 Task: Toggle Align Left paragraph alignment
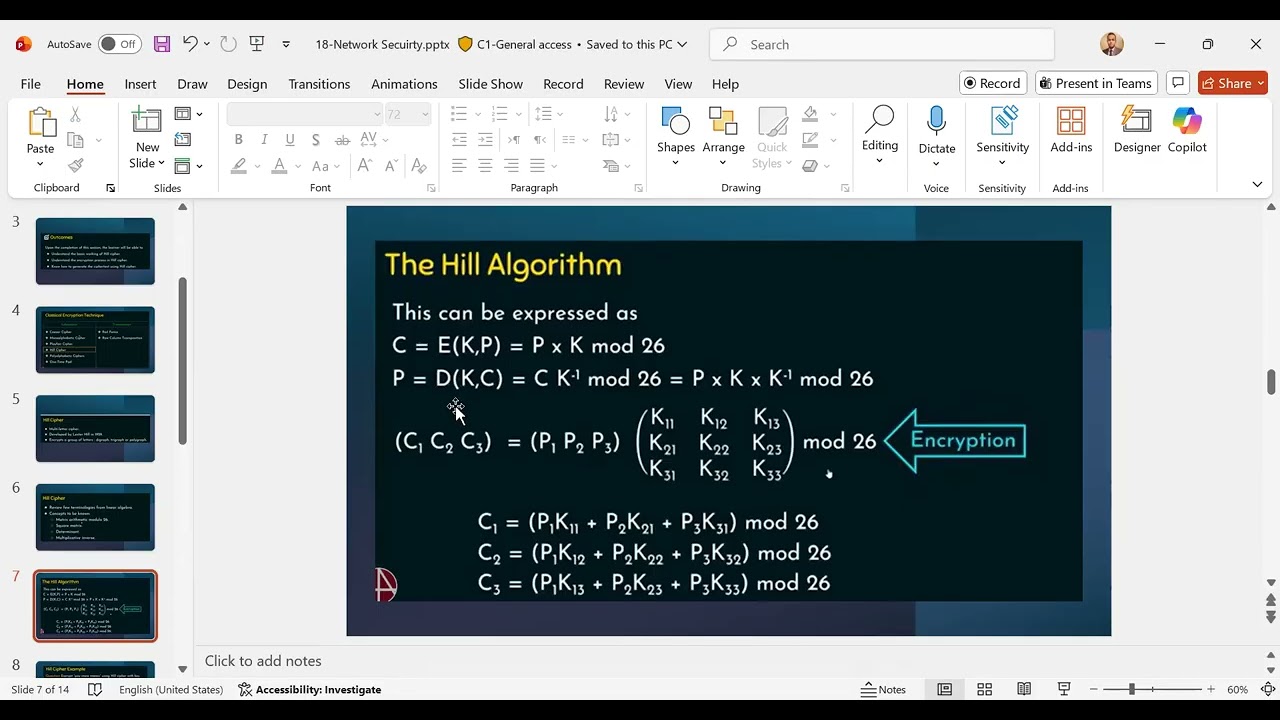coord(459,166)
